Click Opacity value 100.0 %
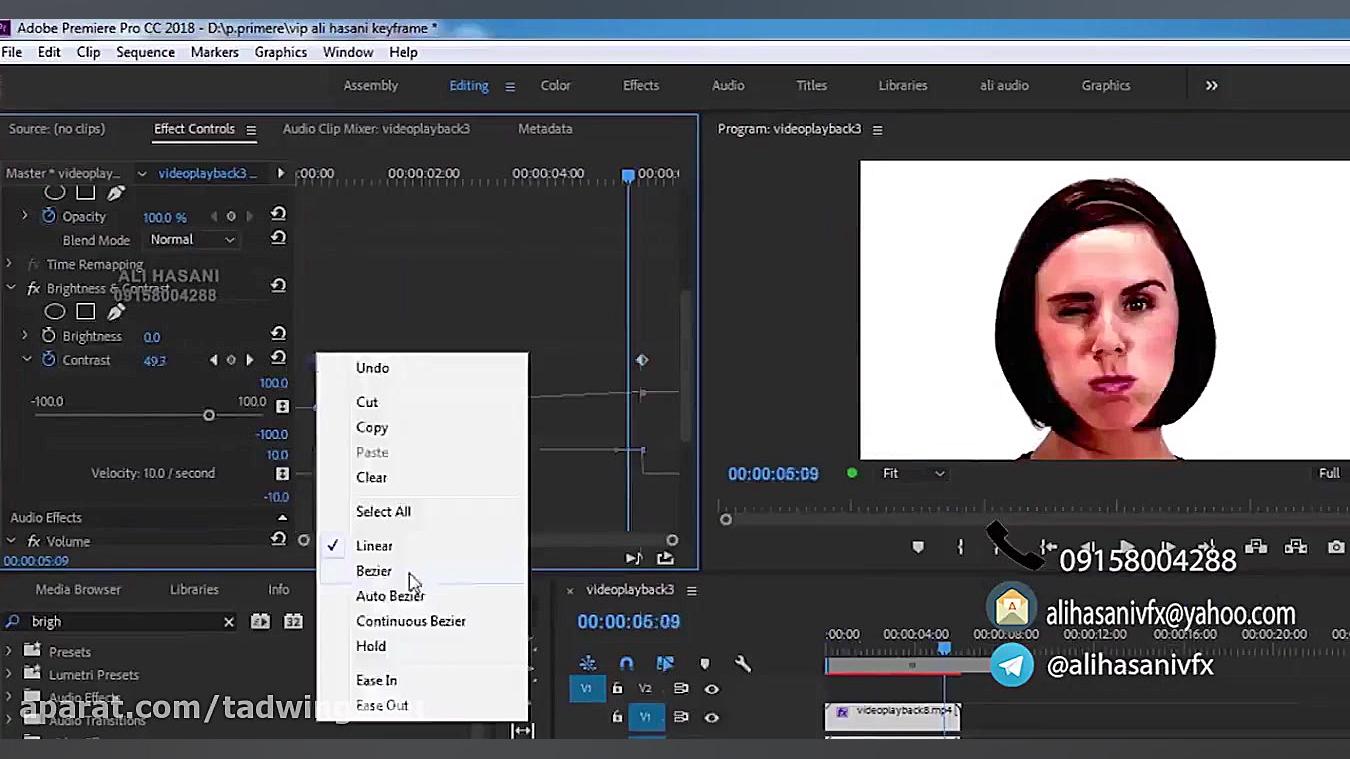Viewport: 1350px width, 759px height. click(164, 217)
